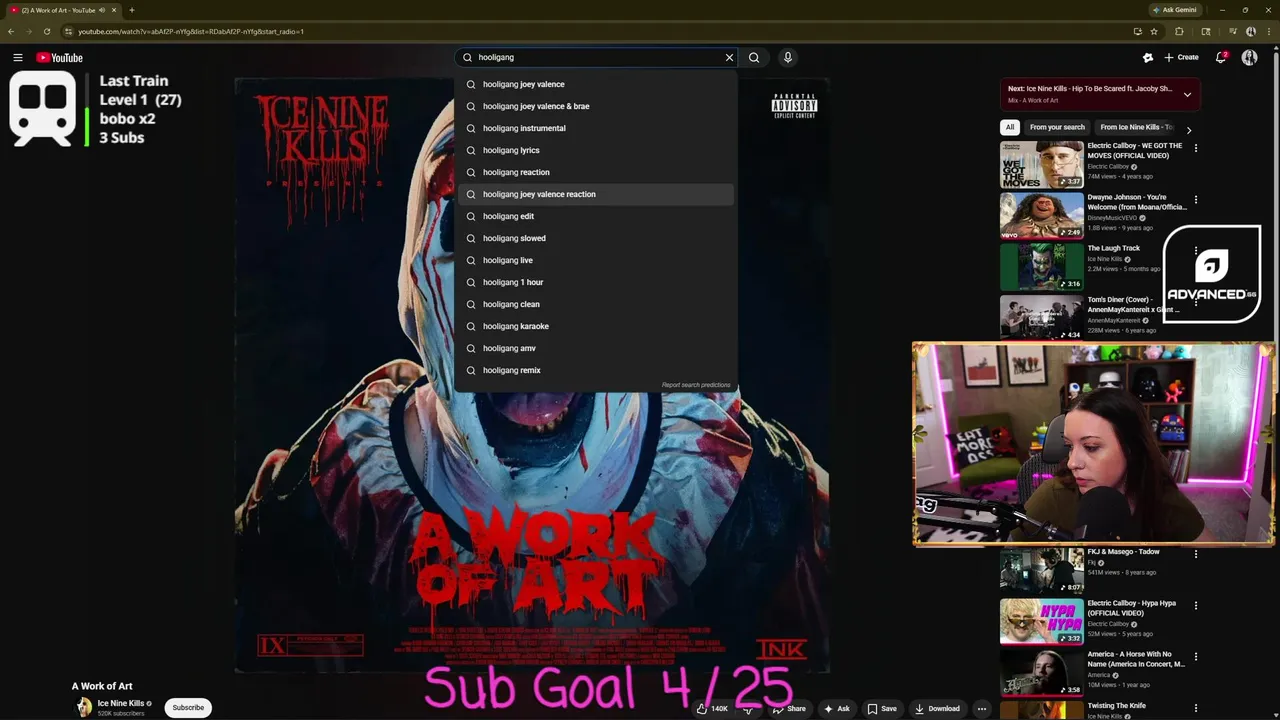The image size is (1280, 720).
Task: Like the video with thumbs-up 140K
Action: tap(713, 709)
